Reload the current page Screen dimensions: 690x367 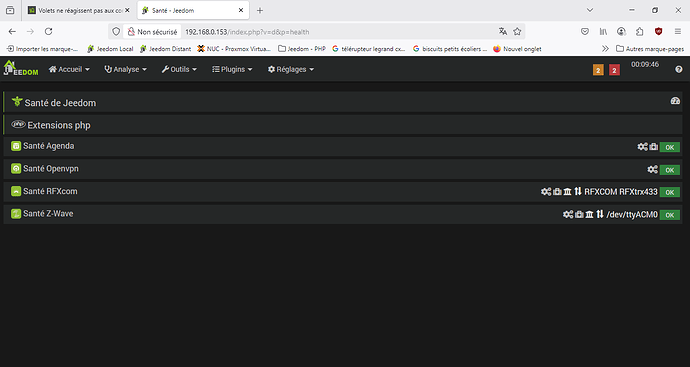[48, 31]
